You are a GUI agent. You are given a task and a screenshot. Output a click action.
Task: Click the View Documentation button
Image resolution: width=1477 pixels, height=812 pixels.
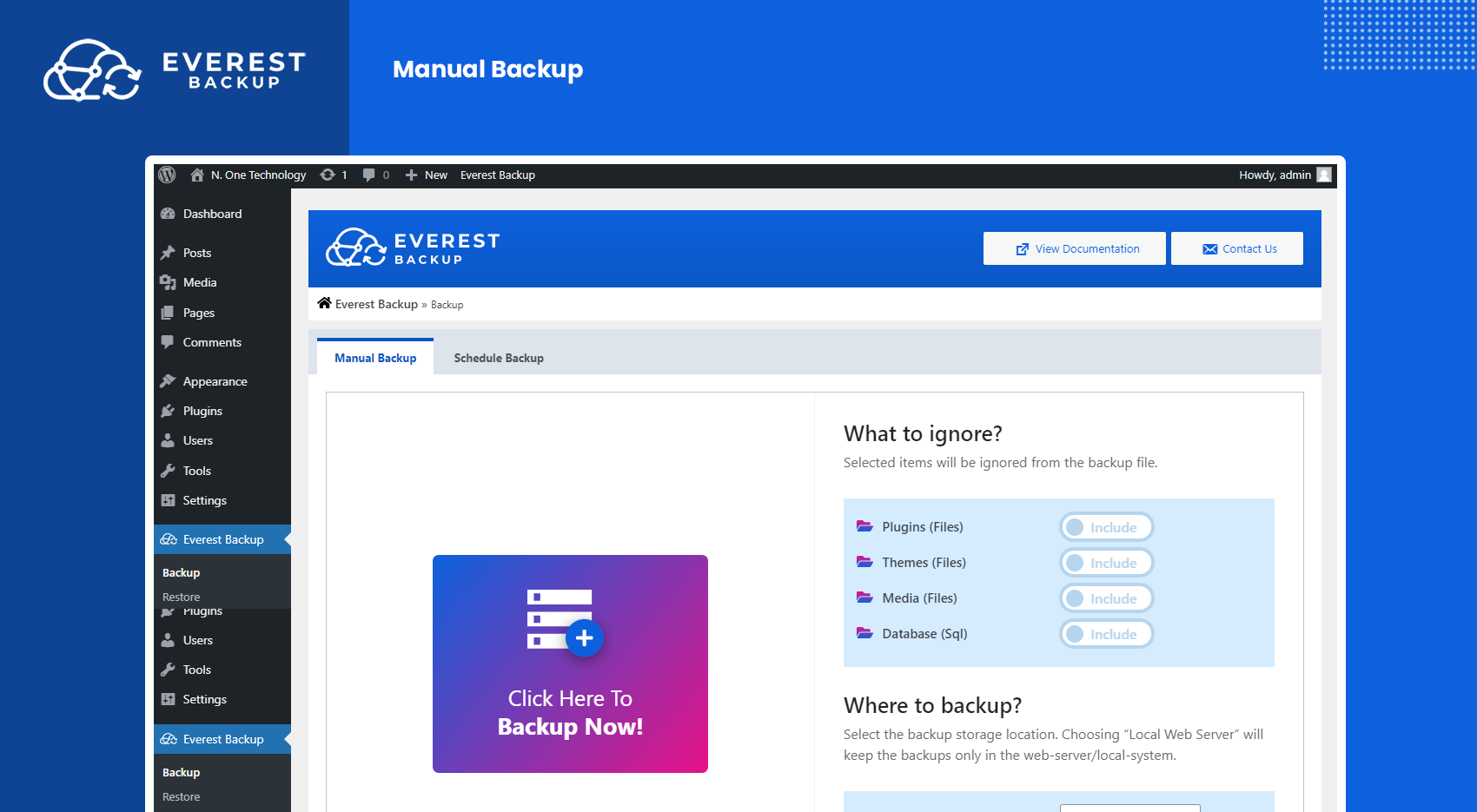coord(1075,248)
